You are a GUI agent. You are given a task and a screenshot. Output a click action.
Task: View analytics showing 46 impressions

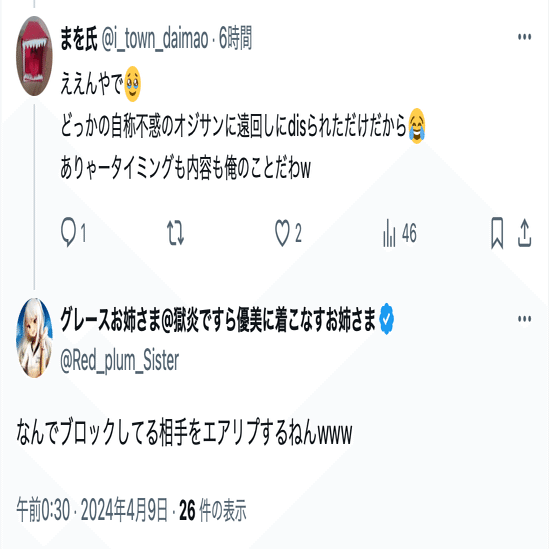point(400,232)
